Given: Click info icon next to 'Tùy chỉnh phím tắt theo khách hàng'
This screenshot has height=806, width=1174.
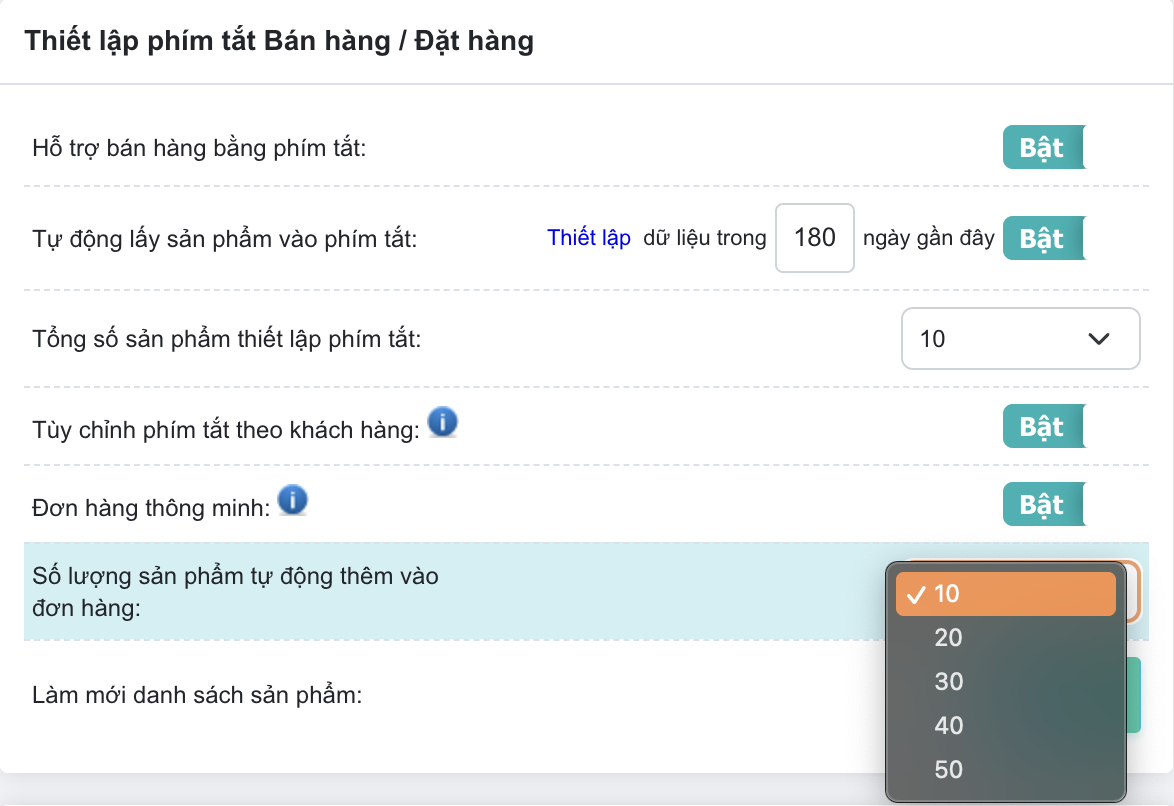Looking at the screenshot, I should [x=442, y=422].
